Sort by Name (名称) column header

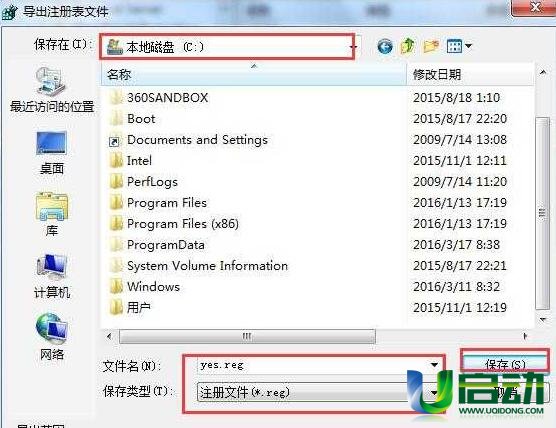click(x=254, y=74)
